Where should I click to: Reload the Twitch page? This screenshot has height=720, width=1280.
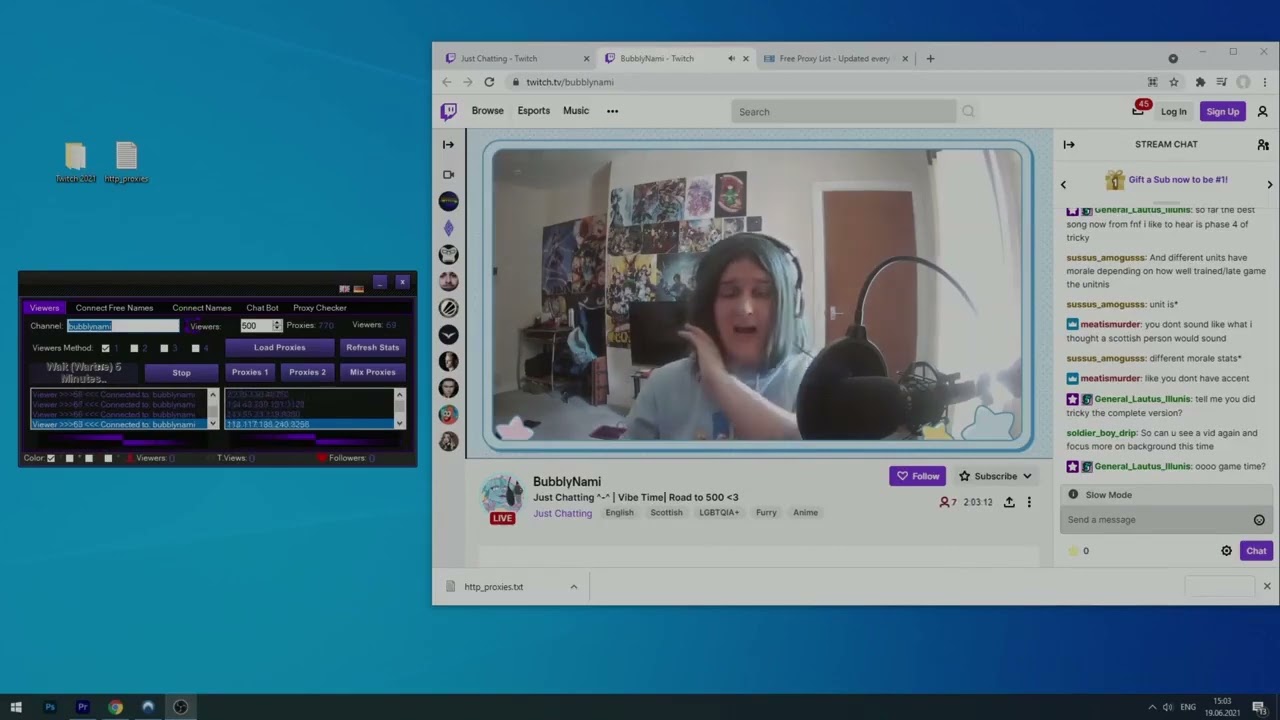click(489, 82)
